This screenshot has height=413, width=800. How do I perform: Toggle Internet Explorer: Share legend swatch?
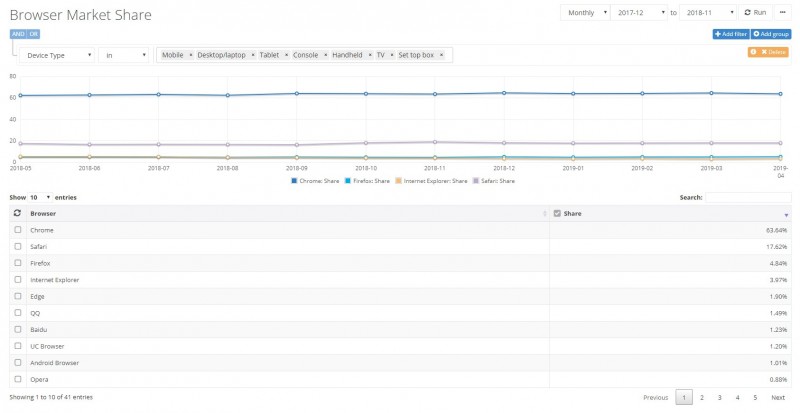coord(398,181)
